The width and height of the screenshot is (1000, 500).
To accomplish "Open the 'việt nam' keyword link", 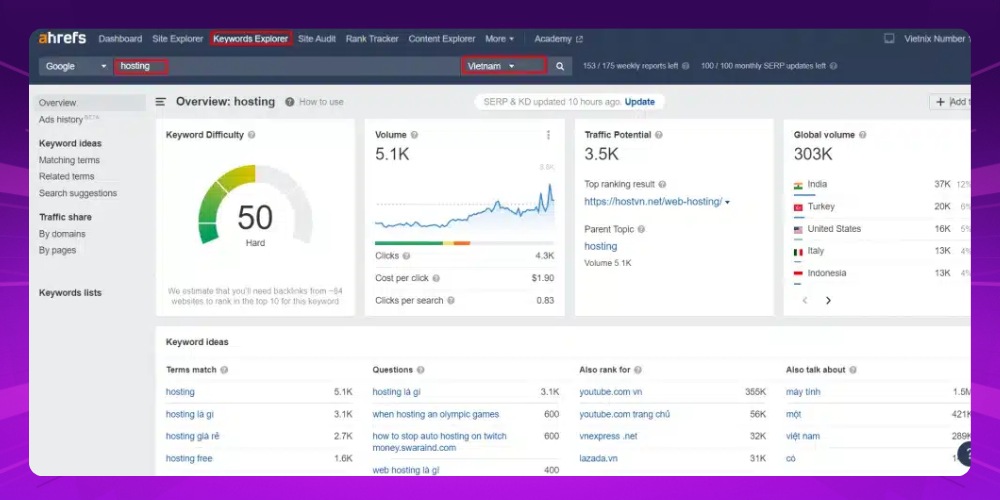I will coord(803,436).
